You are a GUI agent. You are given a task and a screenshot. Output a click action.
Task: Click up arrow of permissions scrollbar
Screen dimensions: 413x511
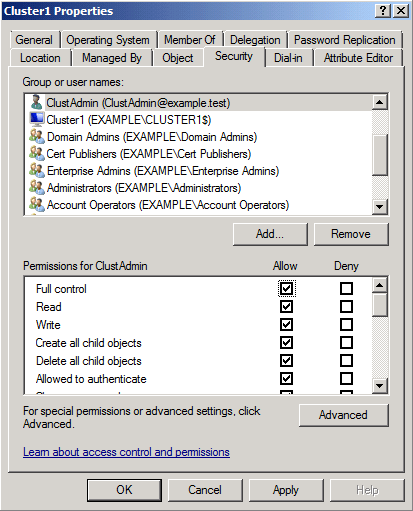pos(380,285)
